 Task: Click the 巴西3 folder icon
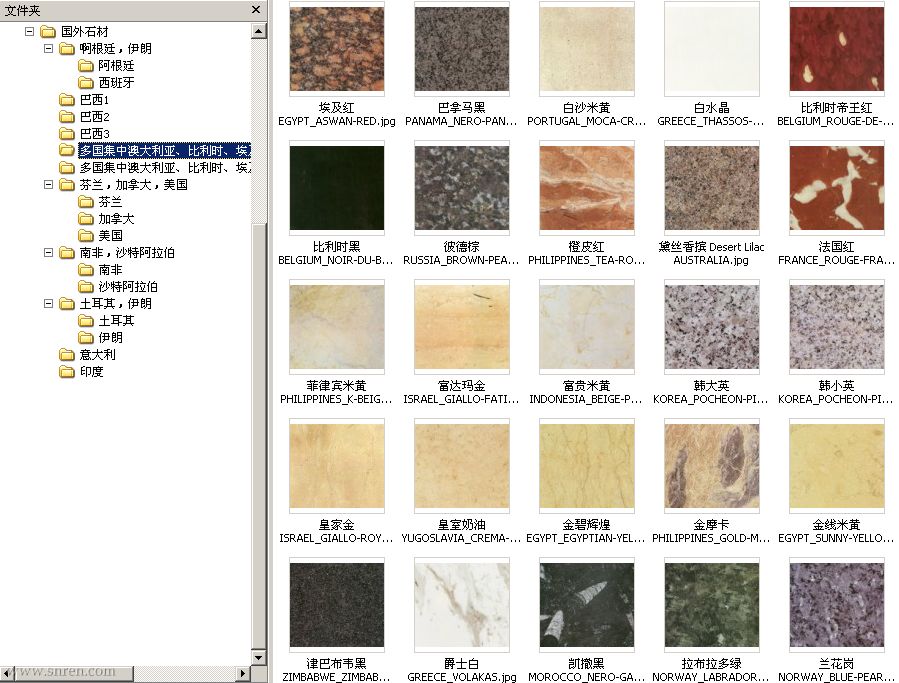point(67,134)
